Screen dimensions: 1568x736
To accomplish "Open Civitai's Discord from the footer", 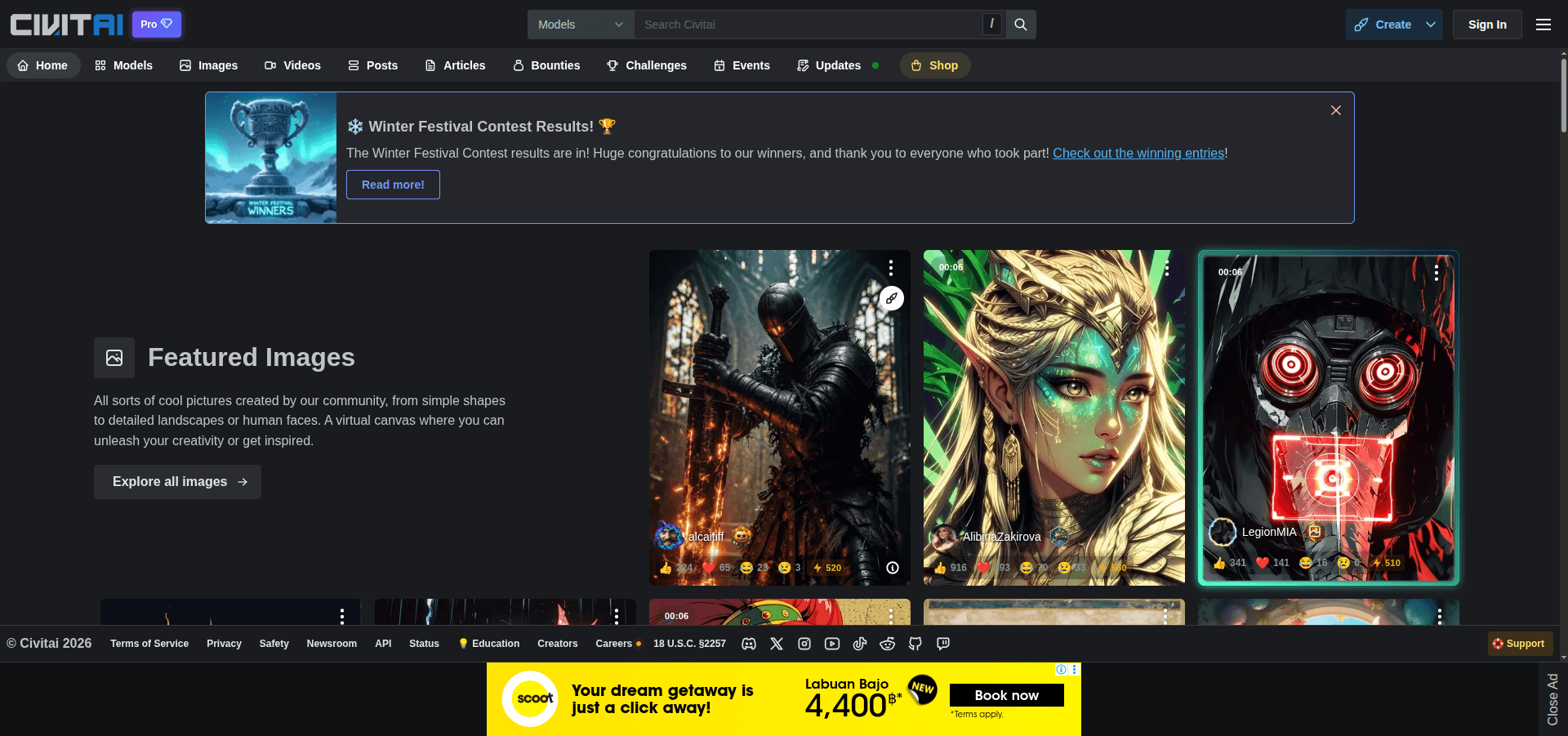I will 749,644.
